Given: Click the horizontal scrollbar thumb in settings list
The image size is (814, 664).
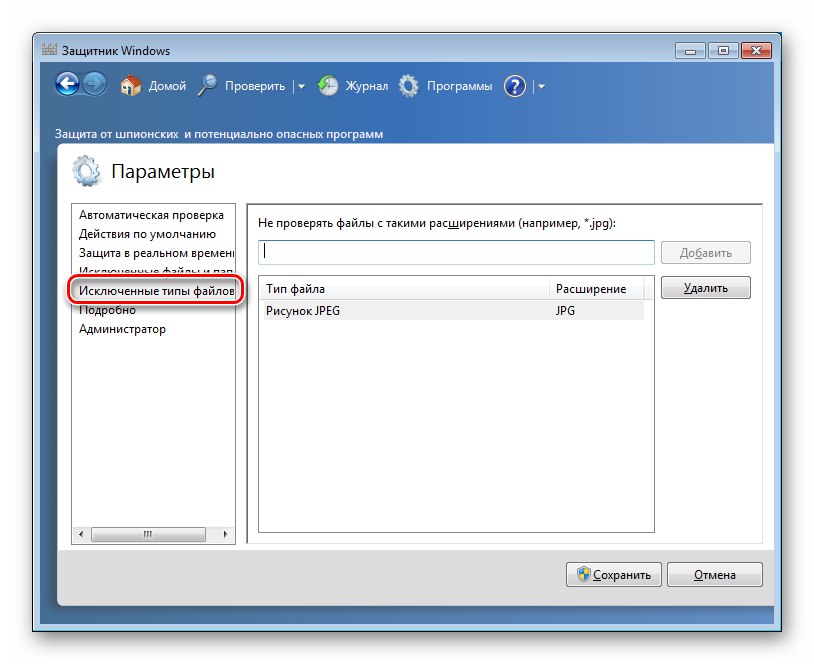Looking at the screenshot, I should (x=148, y=534).
